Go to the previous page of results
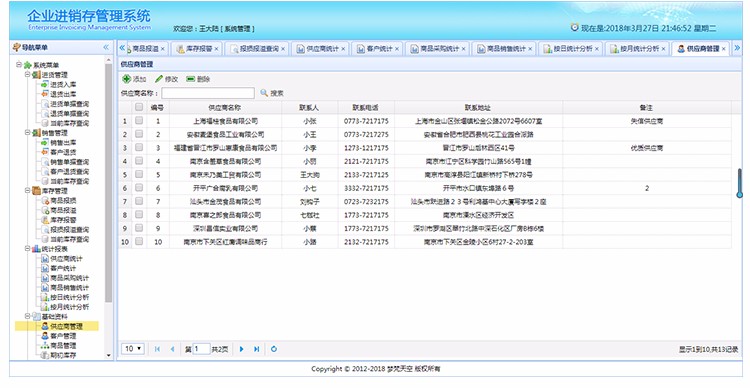The height and width of the screenshot is (388, 750). [172, 349]
